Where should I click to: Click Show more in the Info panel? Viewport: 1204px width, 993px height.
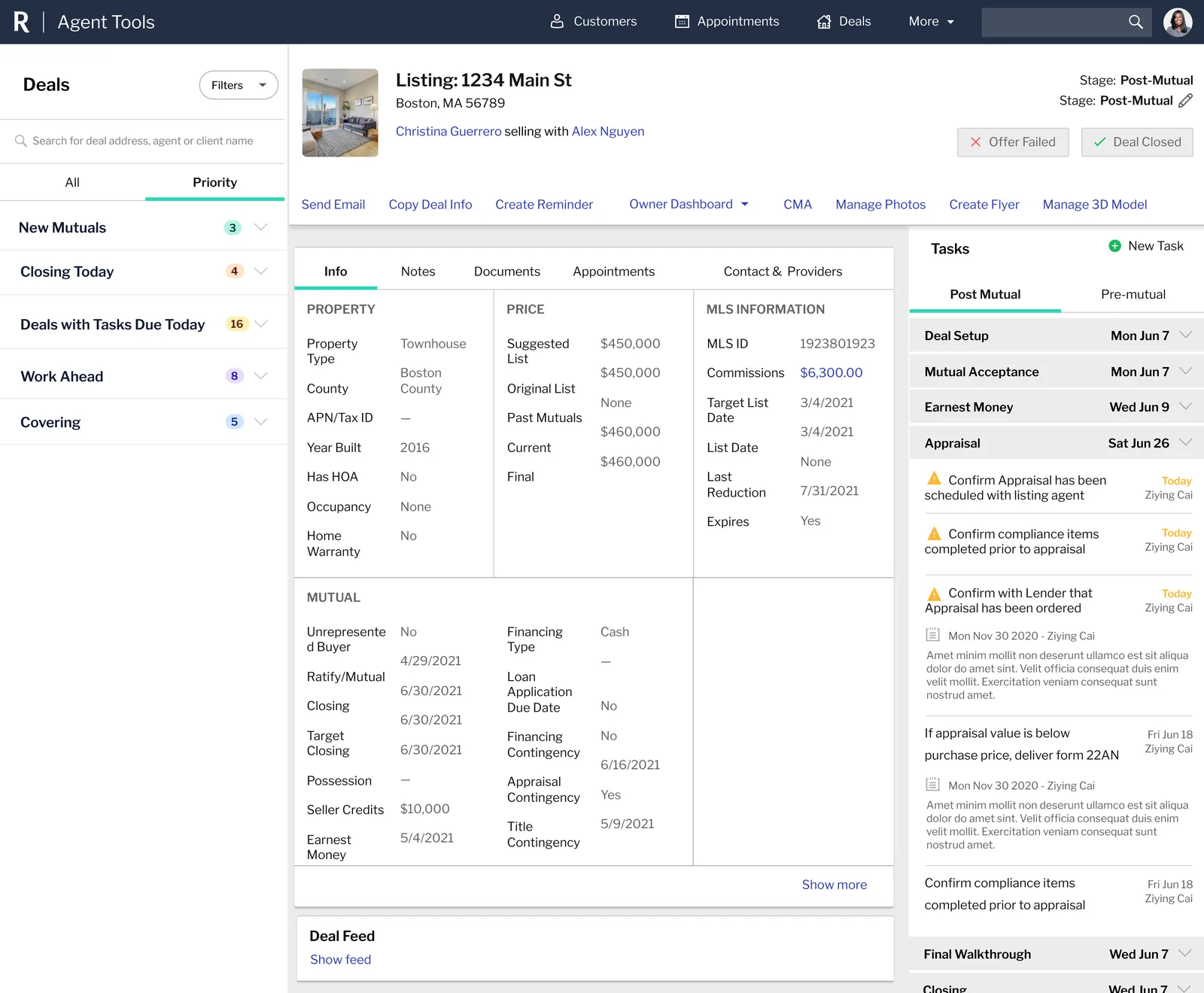point(835,885)
